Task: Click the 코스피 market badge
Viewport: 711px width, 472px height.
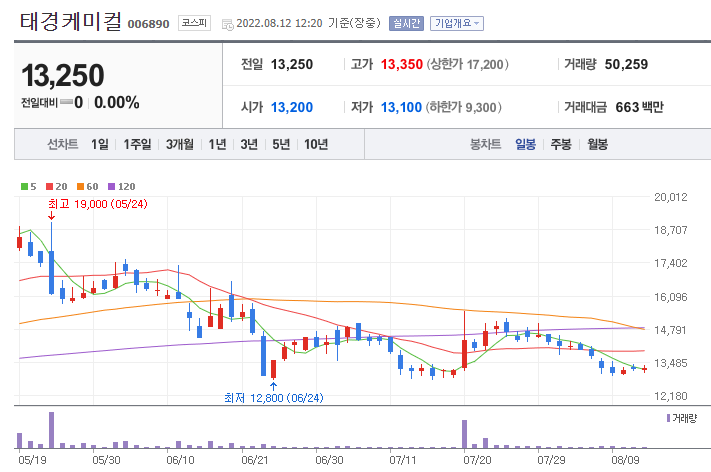Action: pyautogui.click(x=194, y=23)
